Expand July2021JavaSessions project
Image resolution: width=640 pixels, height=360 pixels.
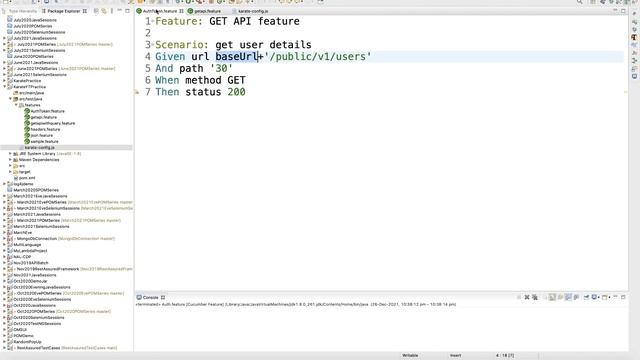(x=5, y=38)
